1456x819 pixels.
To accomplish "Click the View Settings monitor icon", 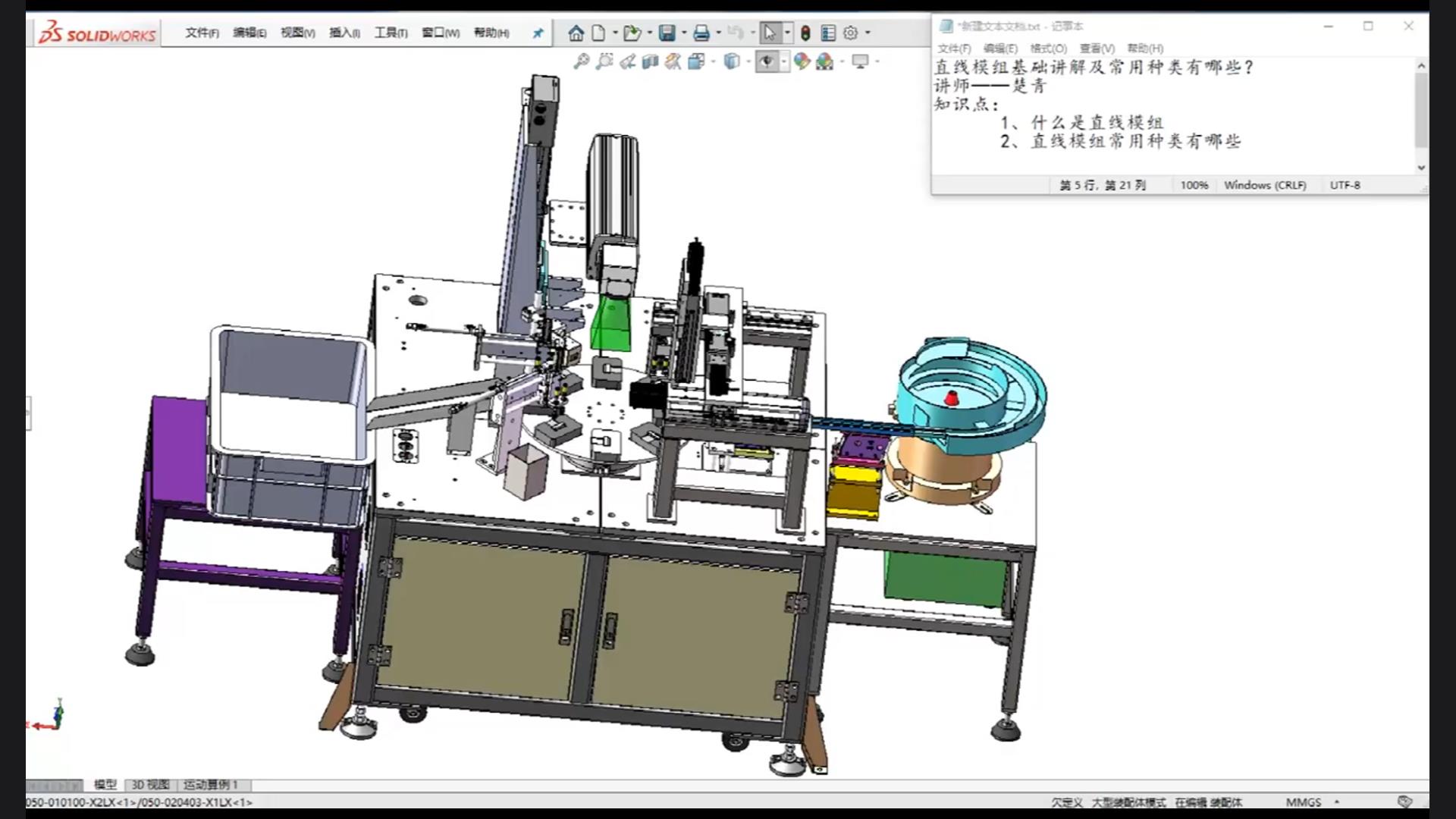I will click(860, 61).
